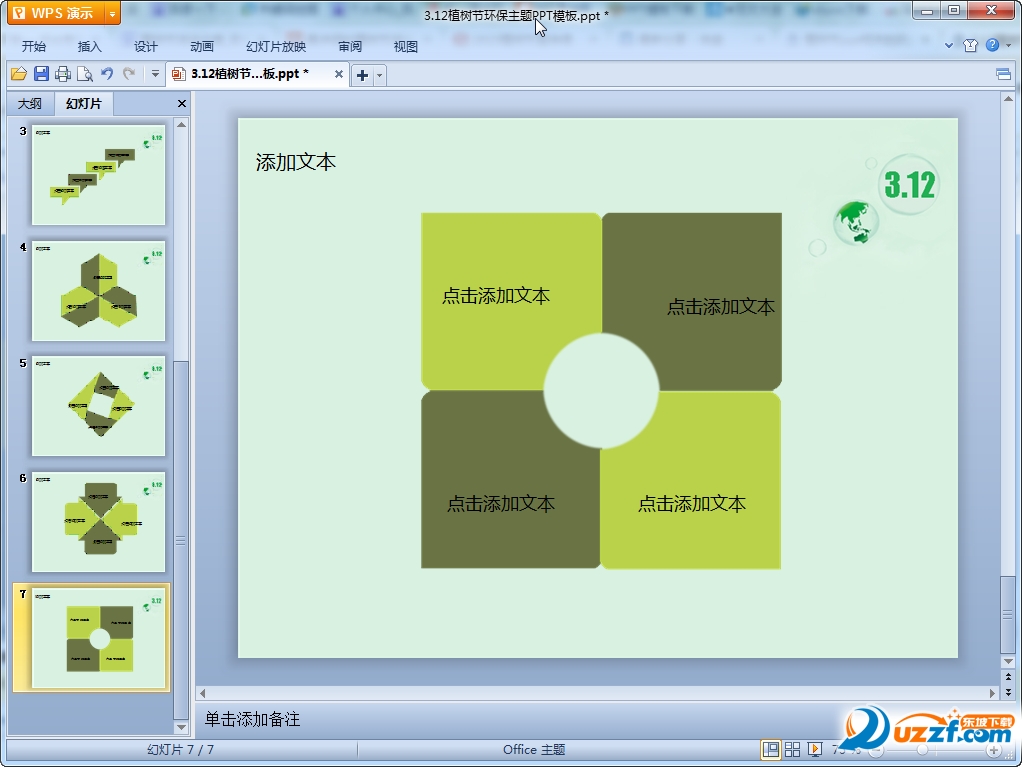Click the bottom-right light green box text

coord(692,503)
